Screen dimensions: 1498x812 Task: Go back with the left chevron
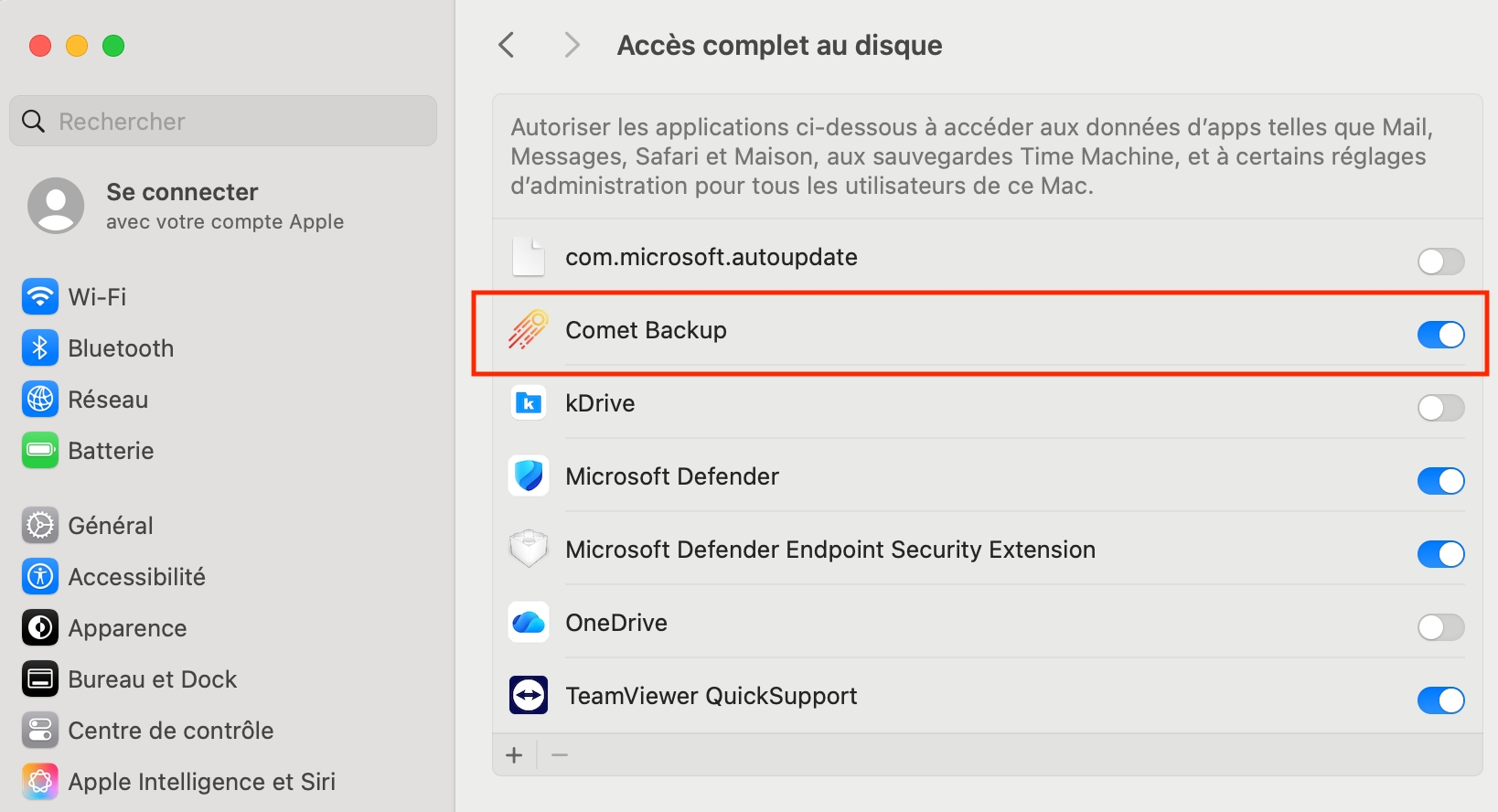pyautogui.click(x=507, y=45)
